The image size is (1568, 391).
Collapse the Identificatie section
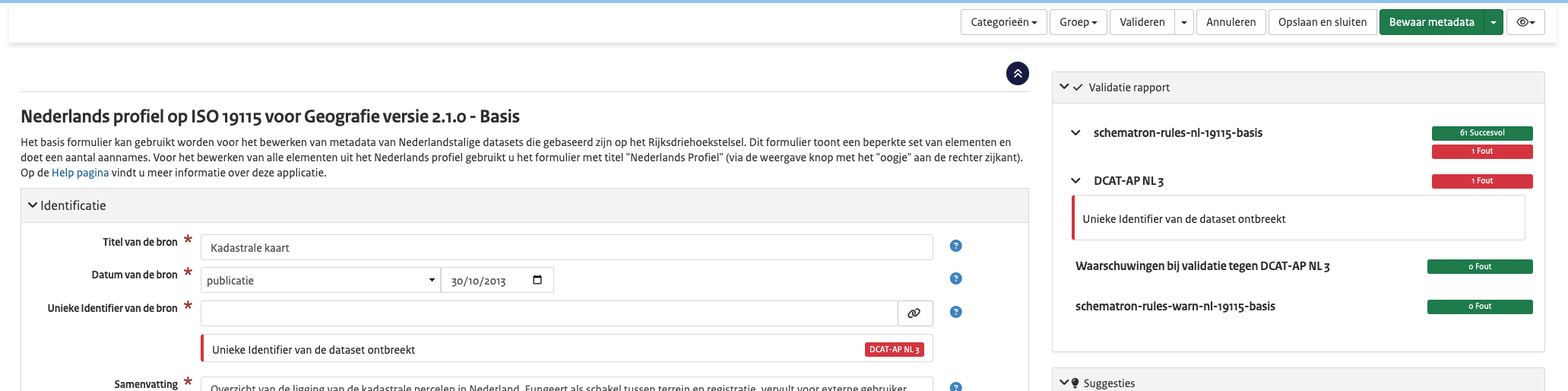tap(33, 205)
